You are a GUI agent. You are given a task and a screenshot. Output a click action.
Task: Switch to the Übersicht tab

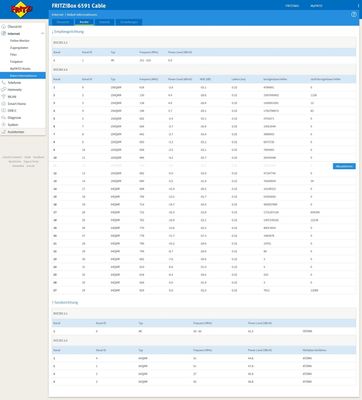click(x=63, y=22)
